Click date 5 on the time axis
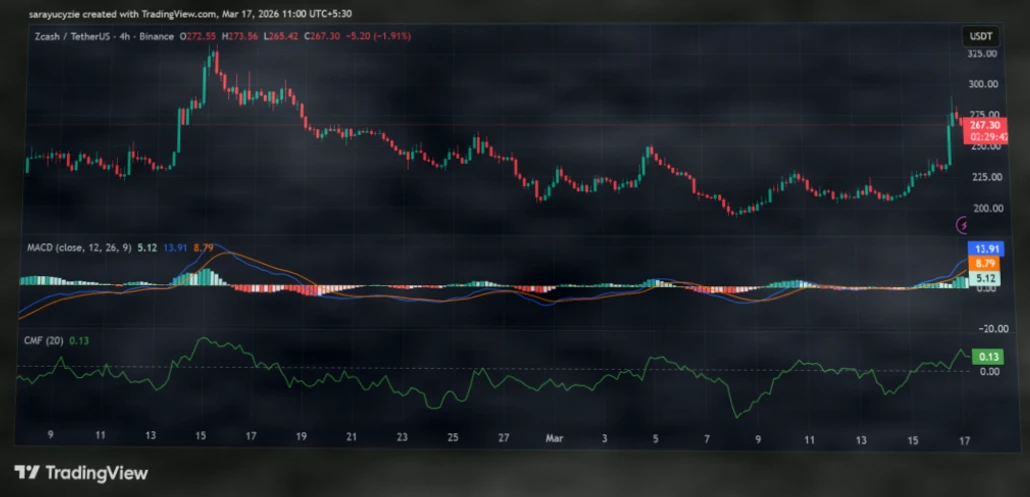Image resolution: width=1030 pixels, height=497 pixels. [x=656, y=437]
